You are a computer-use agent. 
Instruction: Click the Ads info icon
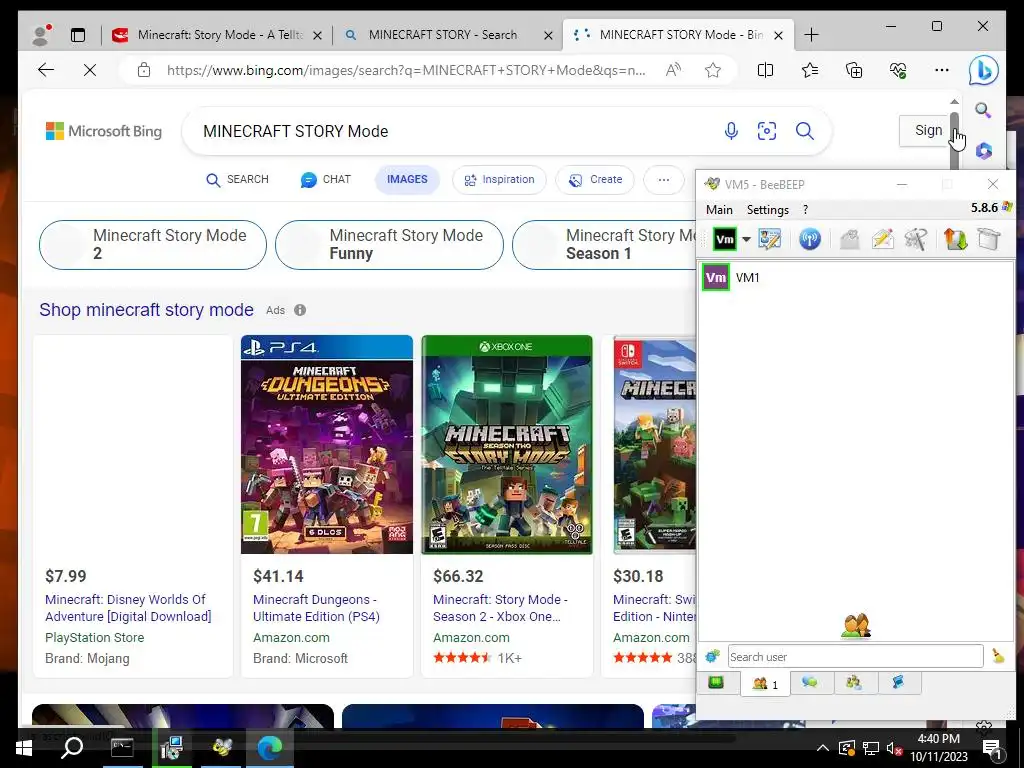click(x=300, y=310)
